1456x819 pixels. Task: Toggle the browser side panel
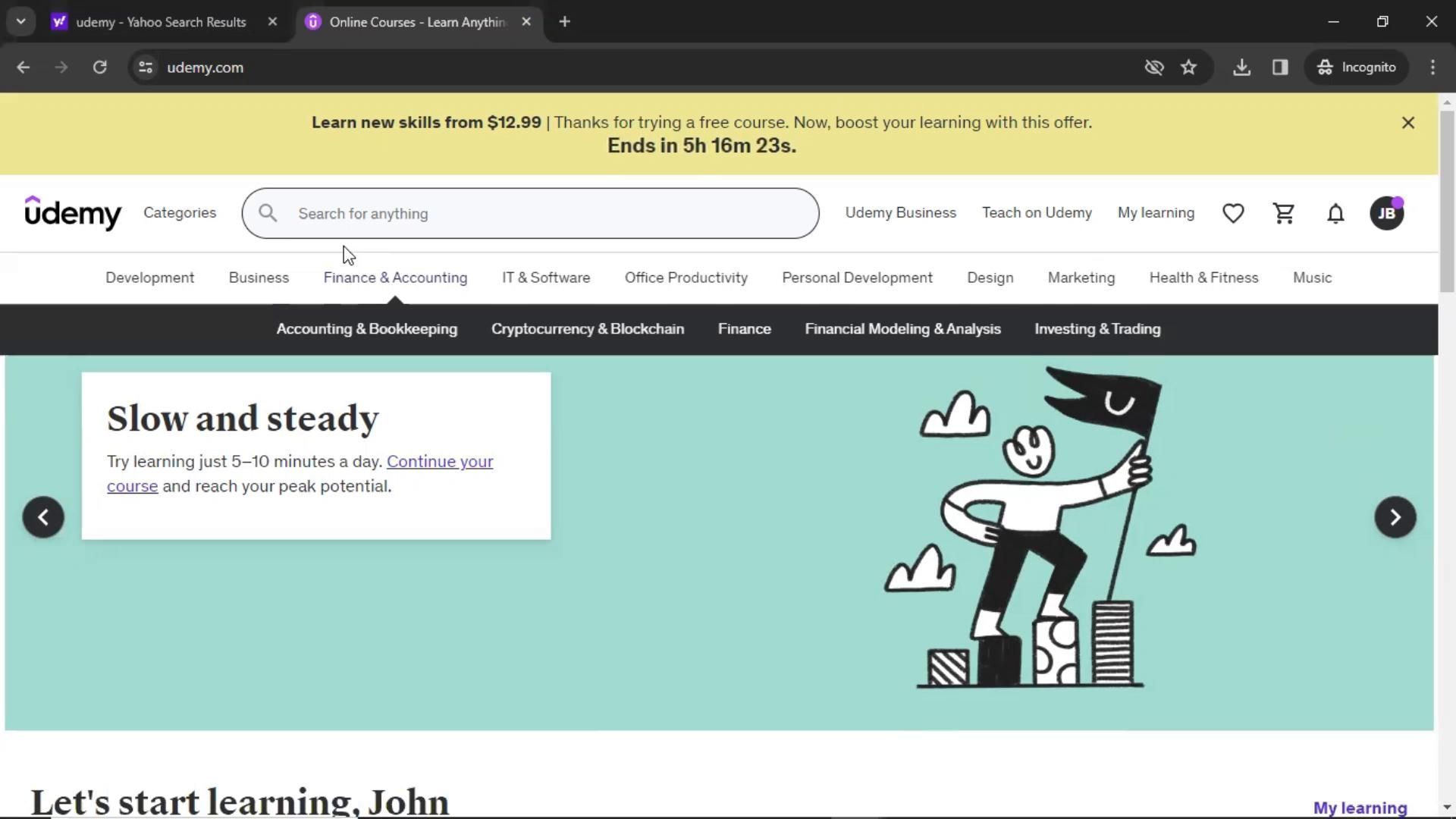click(1280, 67)
